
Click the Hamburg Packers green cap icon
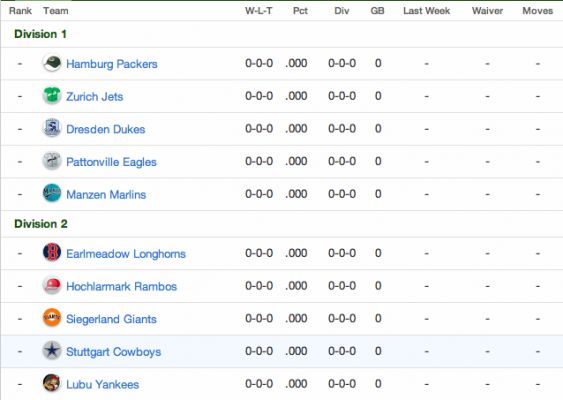click(x=52, y=63)
